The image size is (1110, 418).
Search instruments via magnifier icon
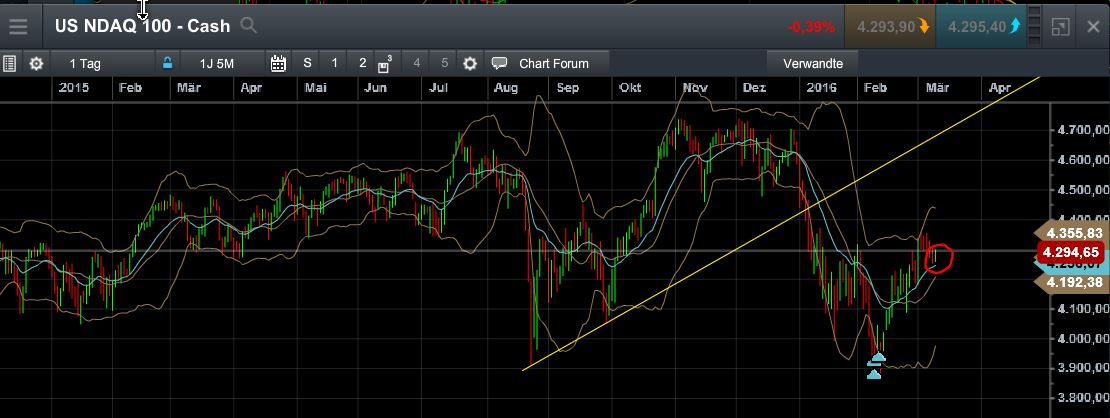click(x=248, y=26)
